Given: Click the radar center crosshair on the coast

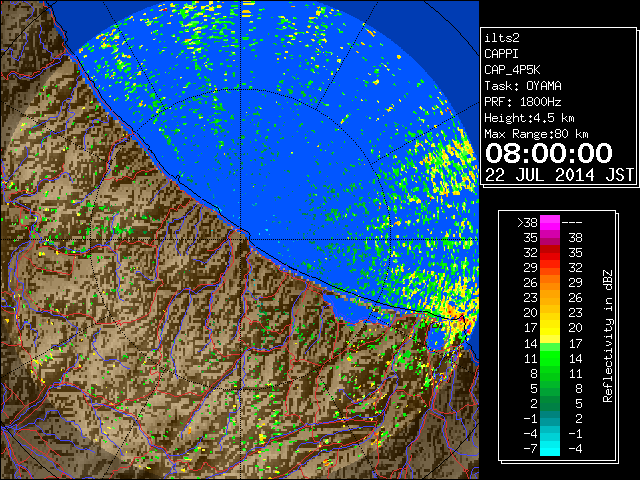Looking at the screenshot, I should click(241, 240).
